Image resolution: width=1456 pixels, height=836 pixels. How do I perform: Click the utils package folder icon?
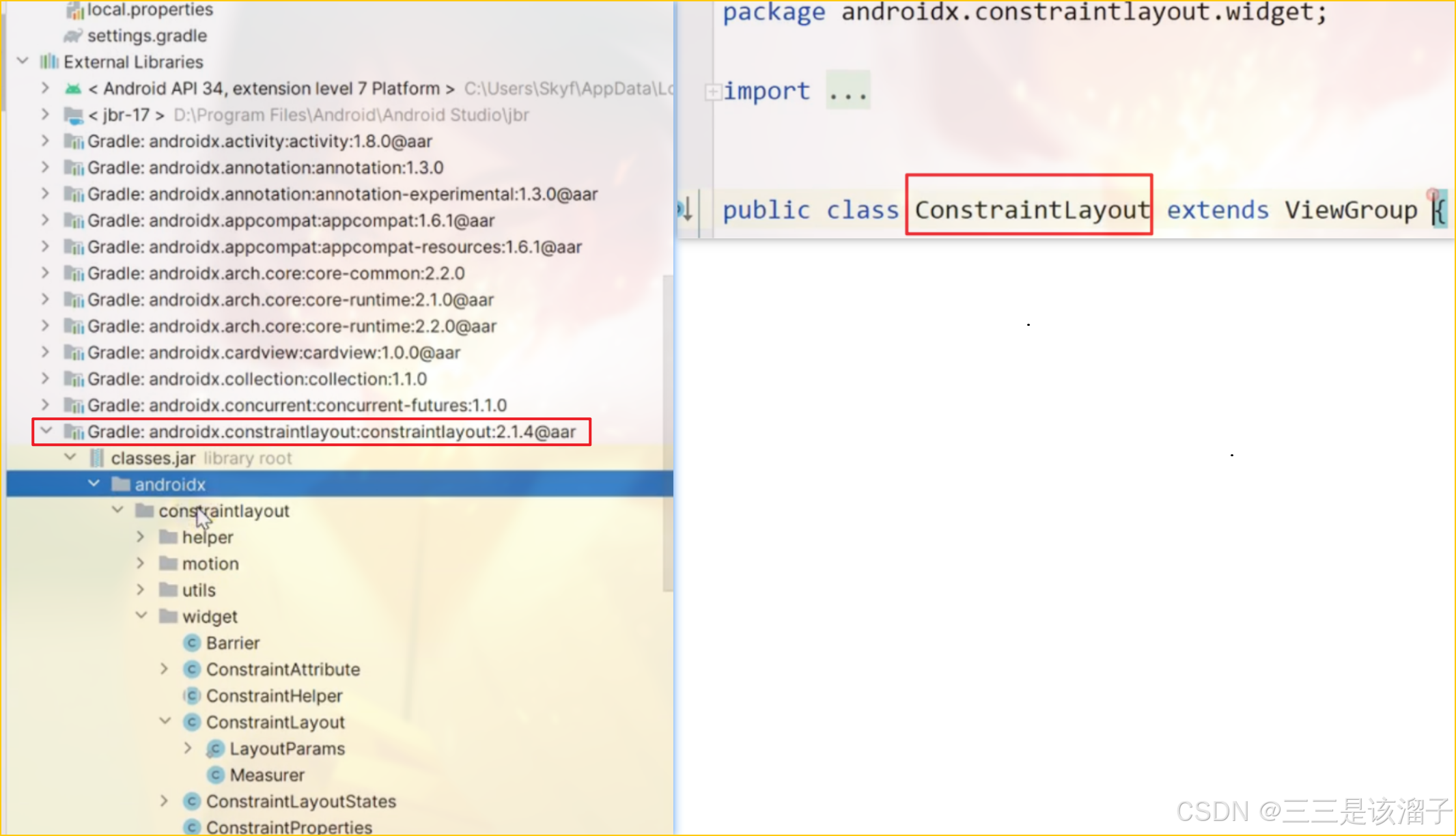(x=168, y=589)
